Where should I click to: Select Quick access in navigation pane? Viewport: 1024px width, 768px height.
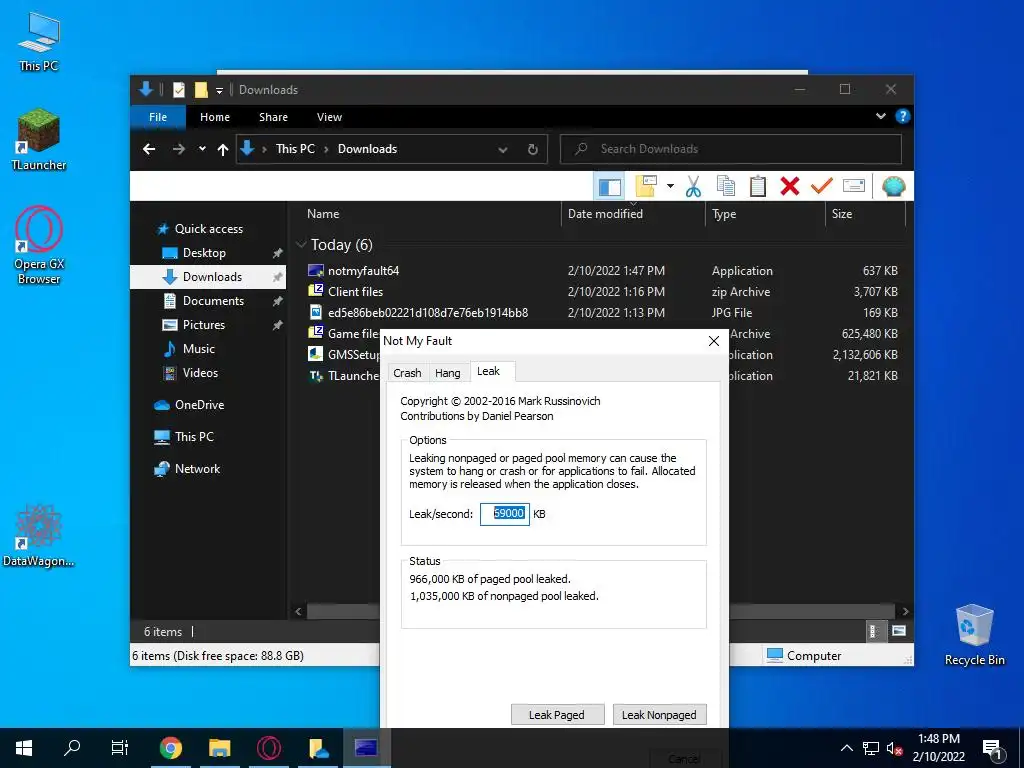208,229
